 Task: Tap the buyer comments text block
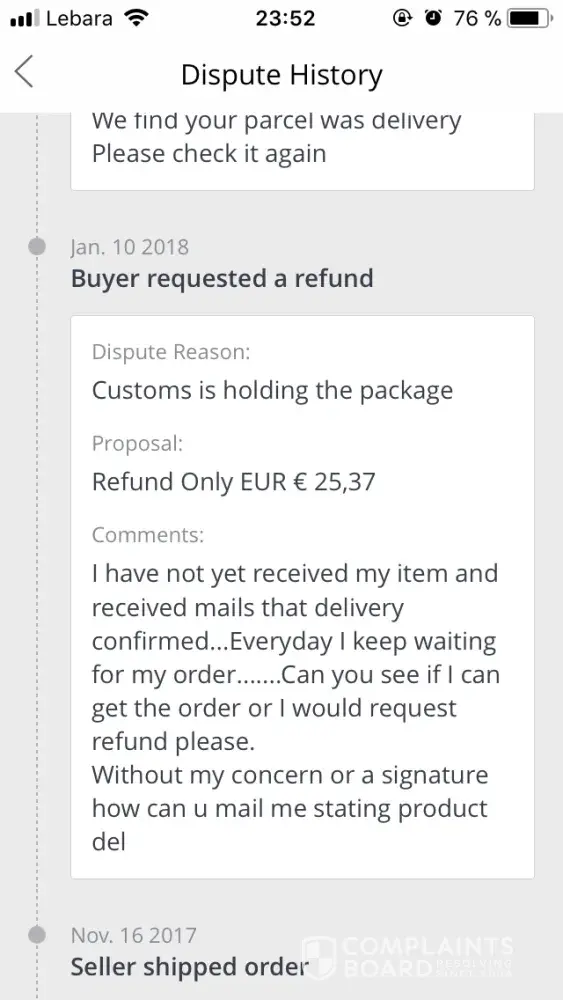click(296, 708)
